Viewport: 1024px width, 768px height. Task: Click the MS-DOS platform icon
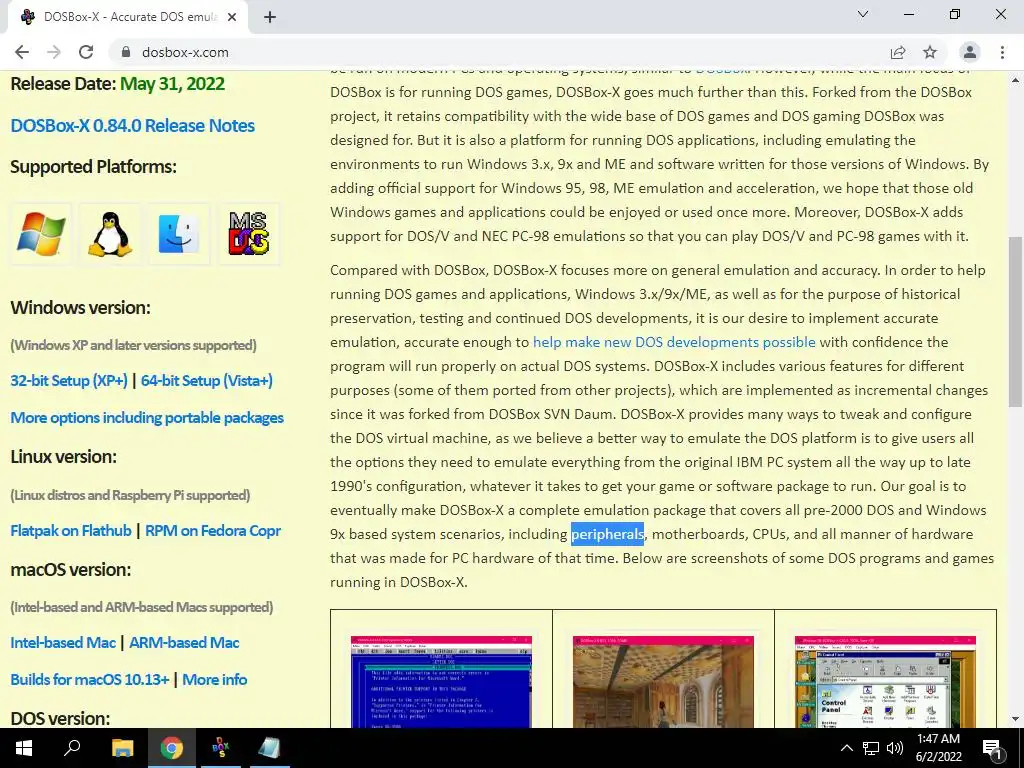tap(248, 234)
